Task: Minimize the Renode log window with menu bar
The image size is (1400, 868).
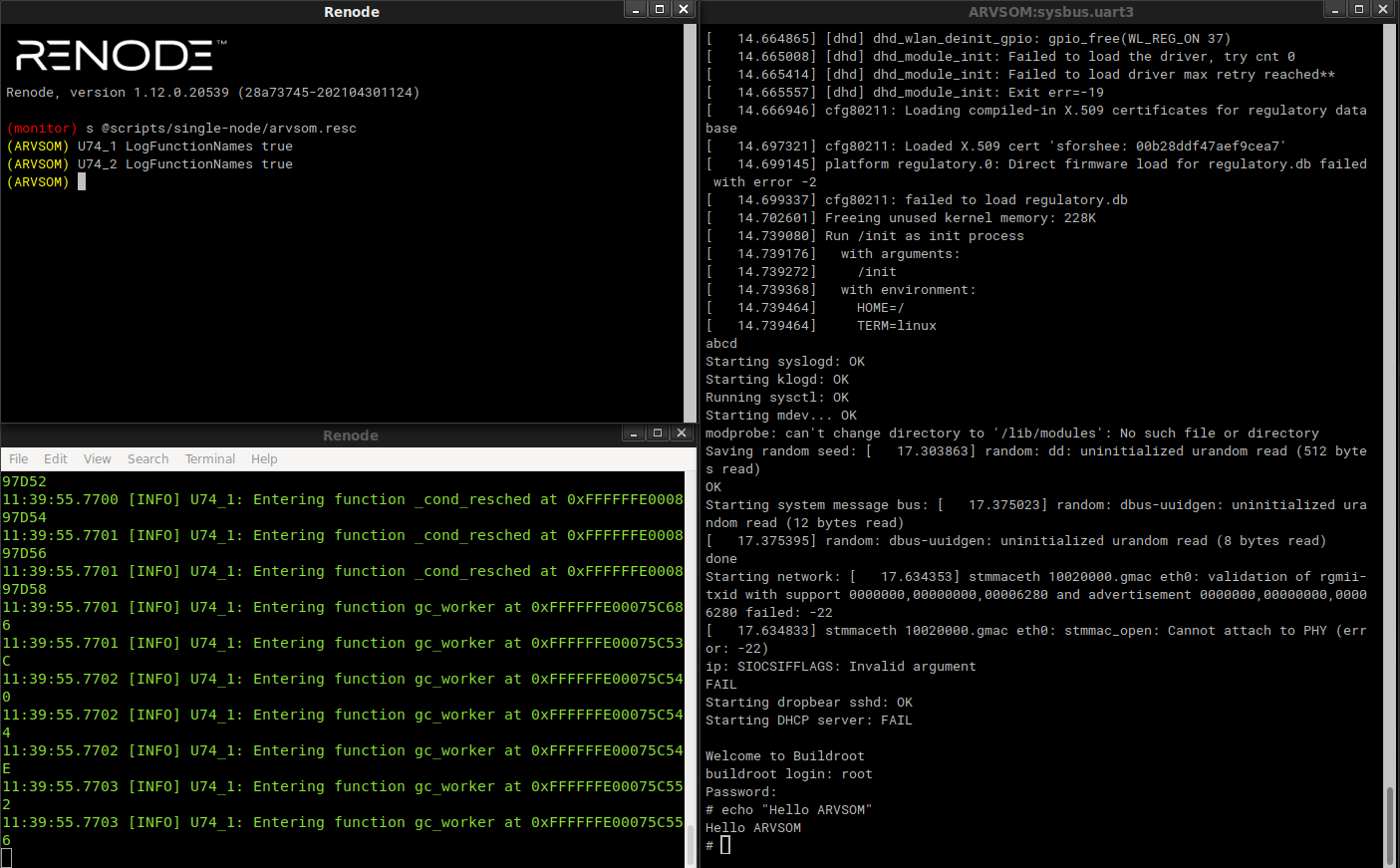Action: point(633,434)
